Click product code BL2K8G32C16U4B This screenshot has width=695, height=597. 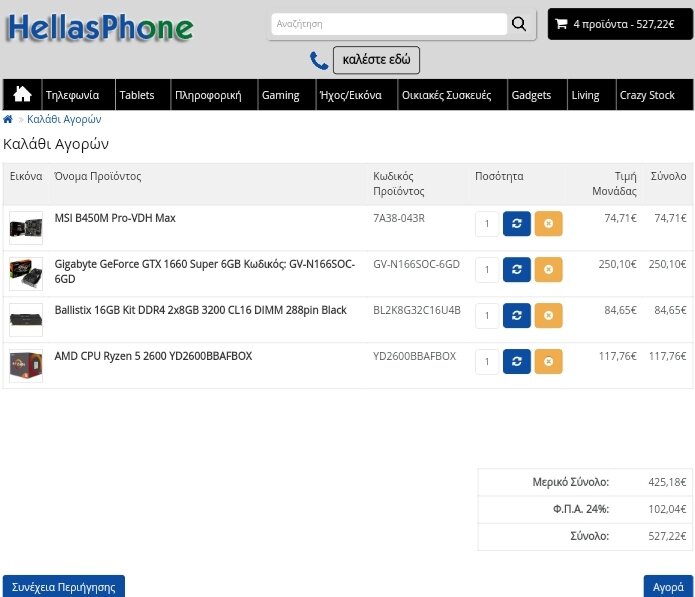pyautogui.click(x=417, y=310)
